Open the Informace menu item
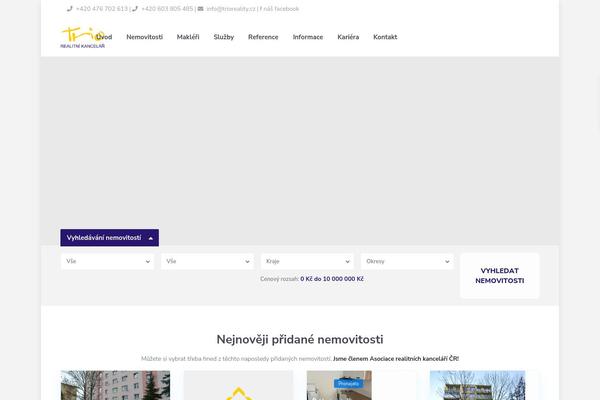 (308, 37)
